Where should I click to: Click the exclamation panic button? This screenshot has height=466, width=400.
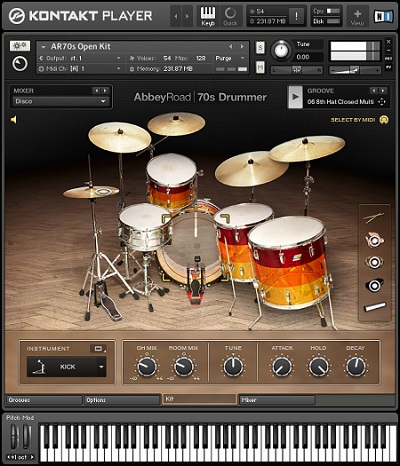click(x=296, y=16)
